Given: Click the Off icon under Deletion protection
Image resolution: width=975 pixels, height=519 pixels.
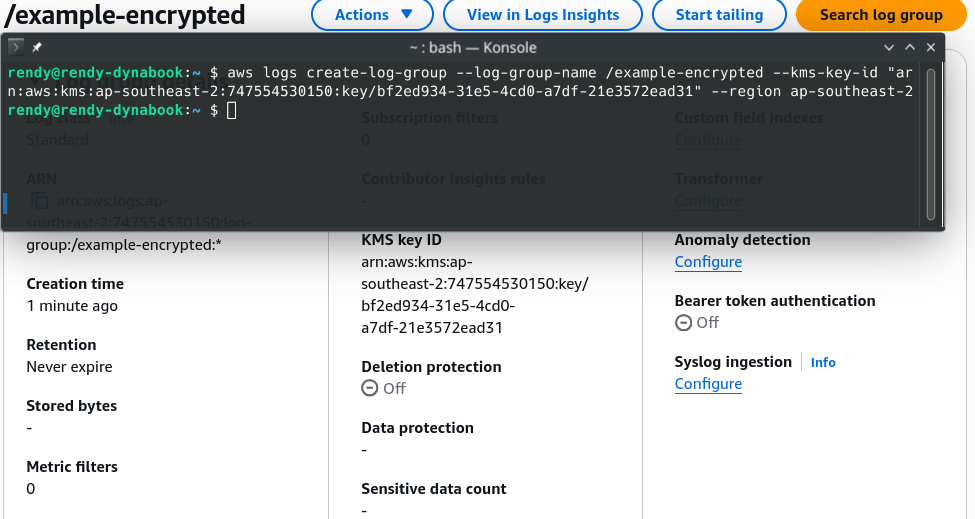Looking at the screenshot, I should click(369, 388).
